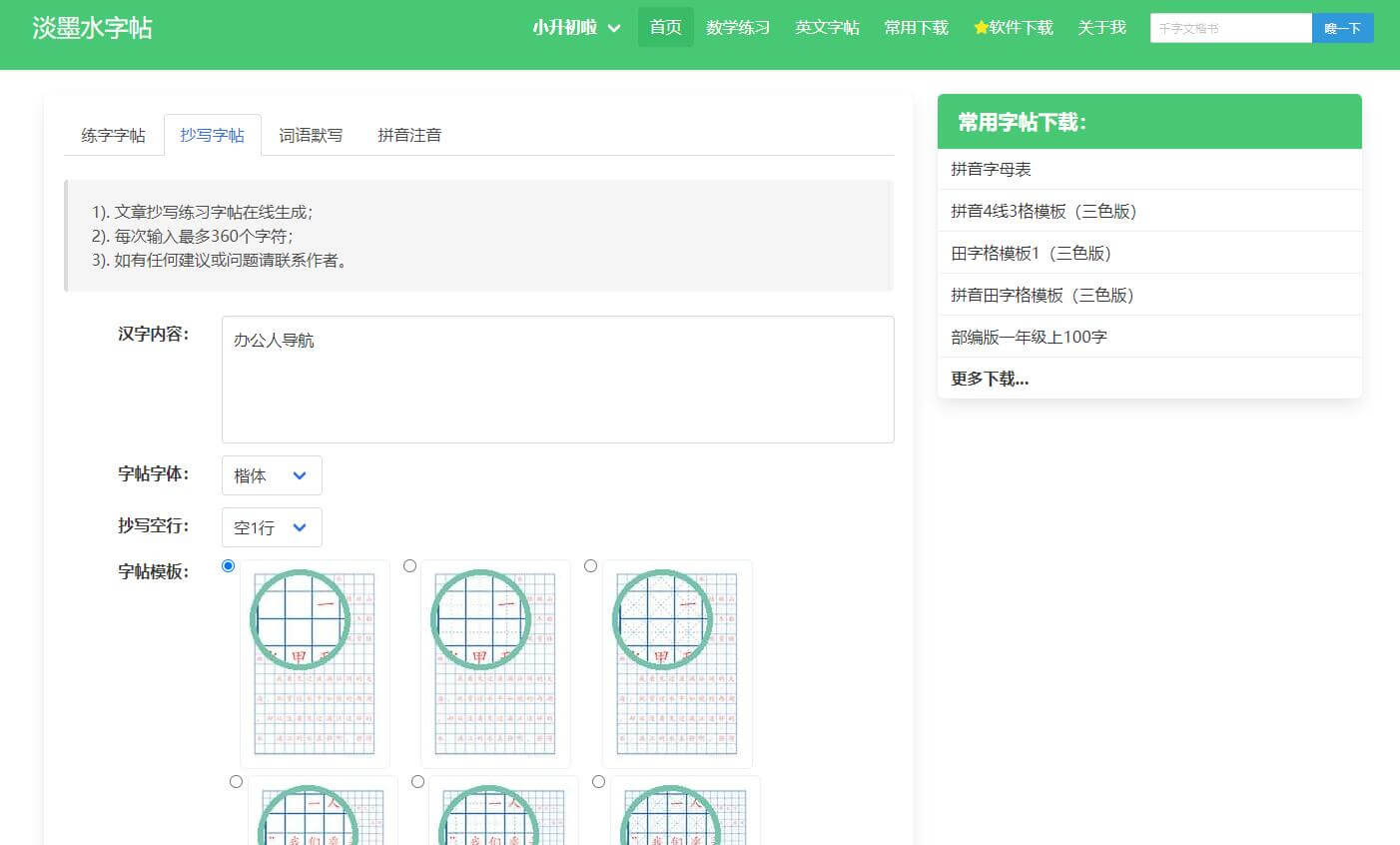Switch to the 词语默写 tab
The image size is (1400, 845).
pos(311,135)
